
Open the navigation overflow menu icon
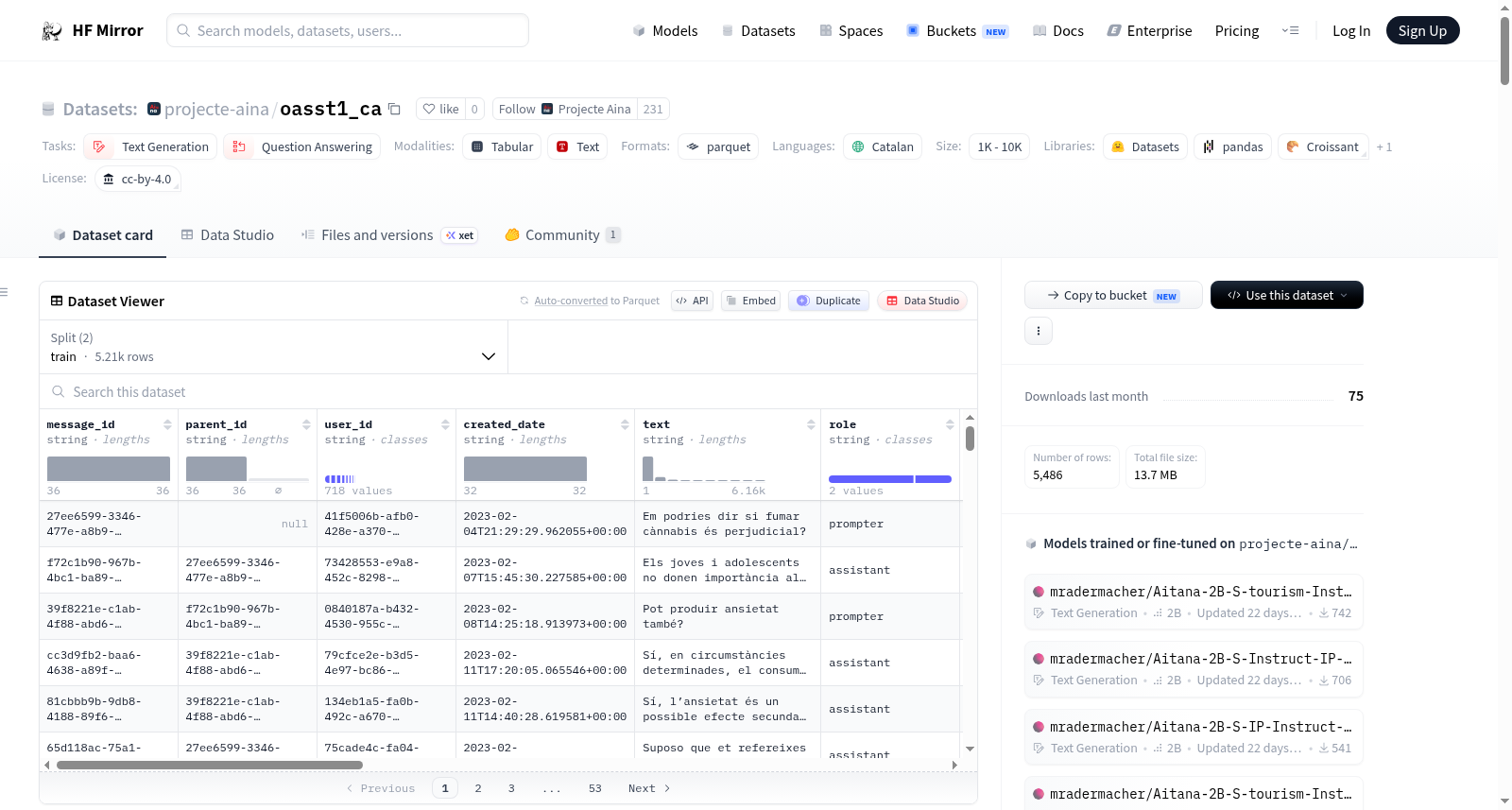1290,31
